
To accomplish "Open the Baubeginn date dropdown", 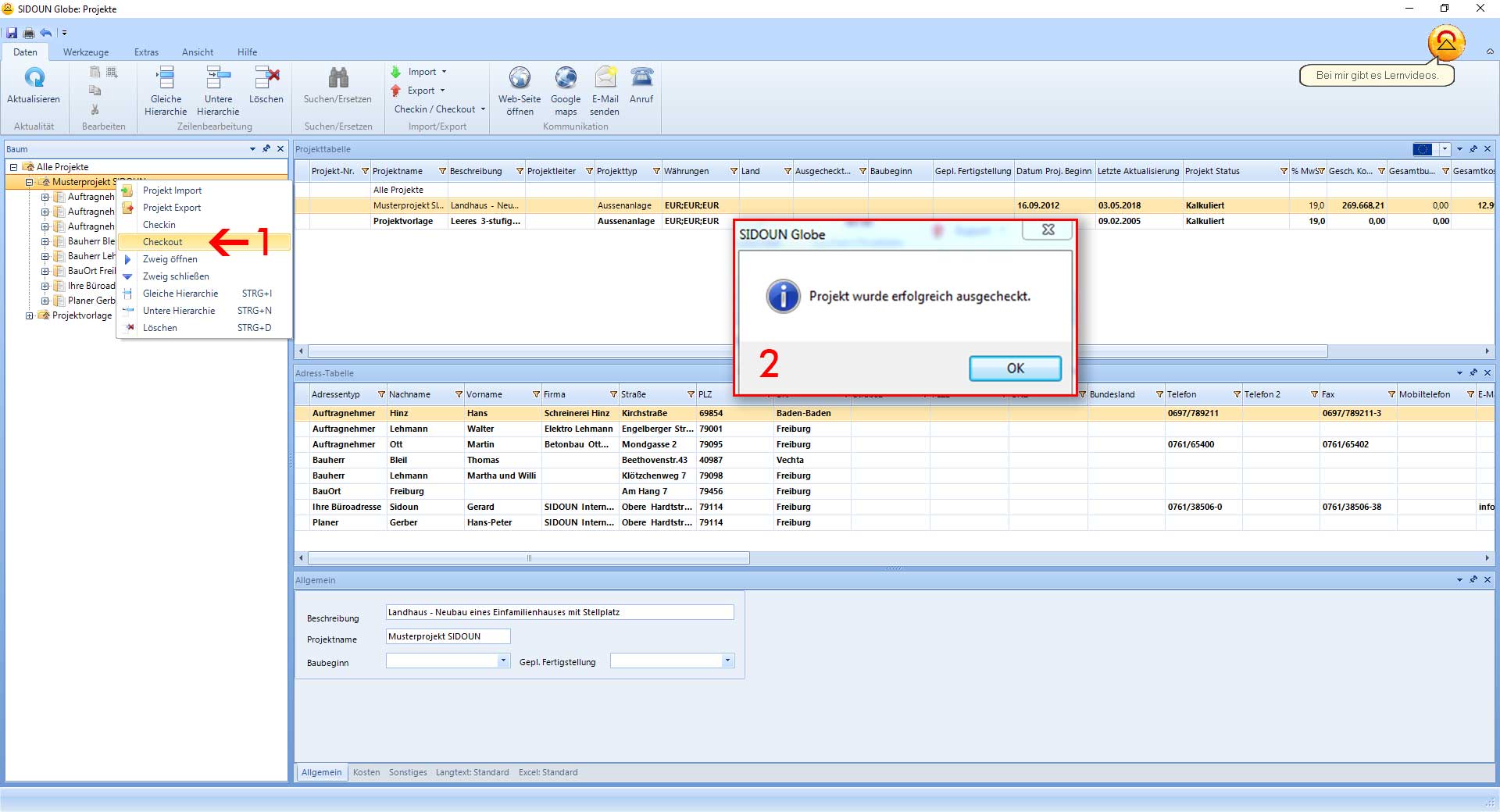I will (x=502, y=661).
